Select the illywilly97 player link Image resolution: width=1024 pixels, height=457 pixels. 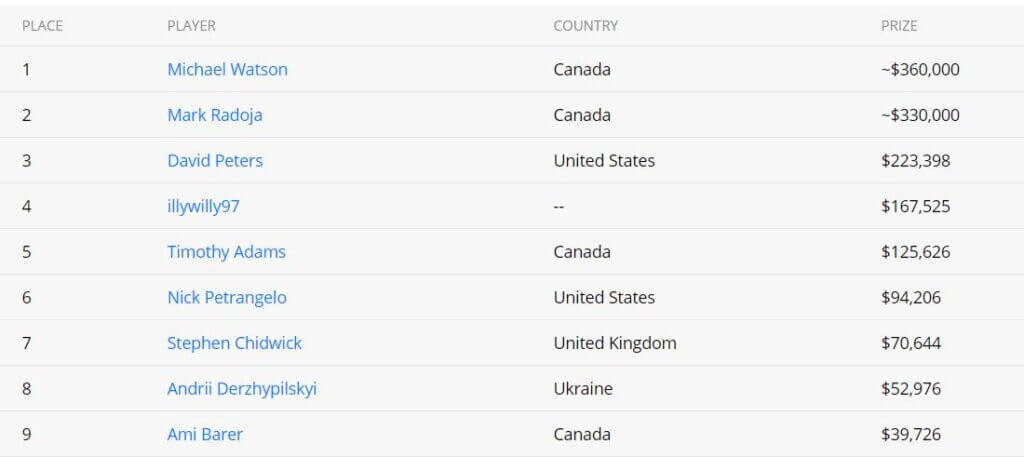[x=203, y=207]
